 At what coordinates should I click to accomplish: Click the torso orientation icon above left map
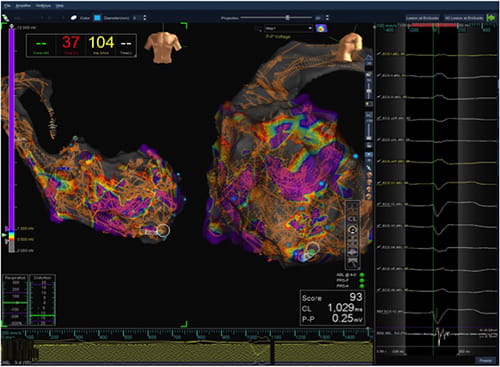click(163, 47)
